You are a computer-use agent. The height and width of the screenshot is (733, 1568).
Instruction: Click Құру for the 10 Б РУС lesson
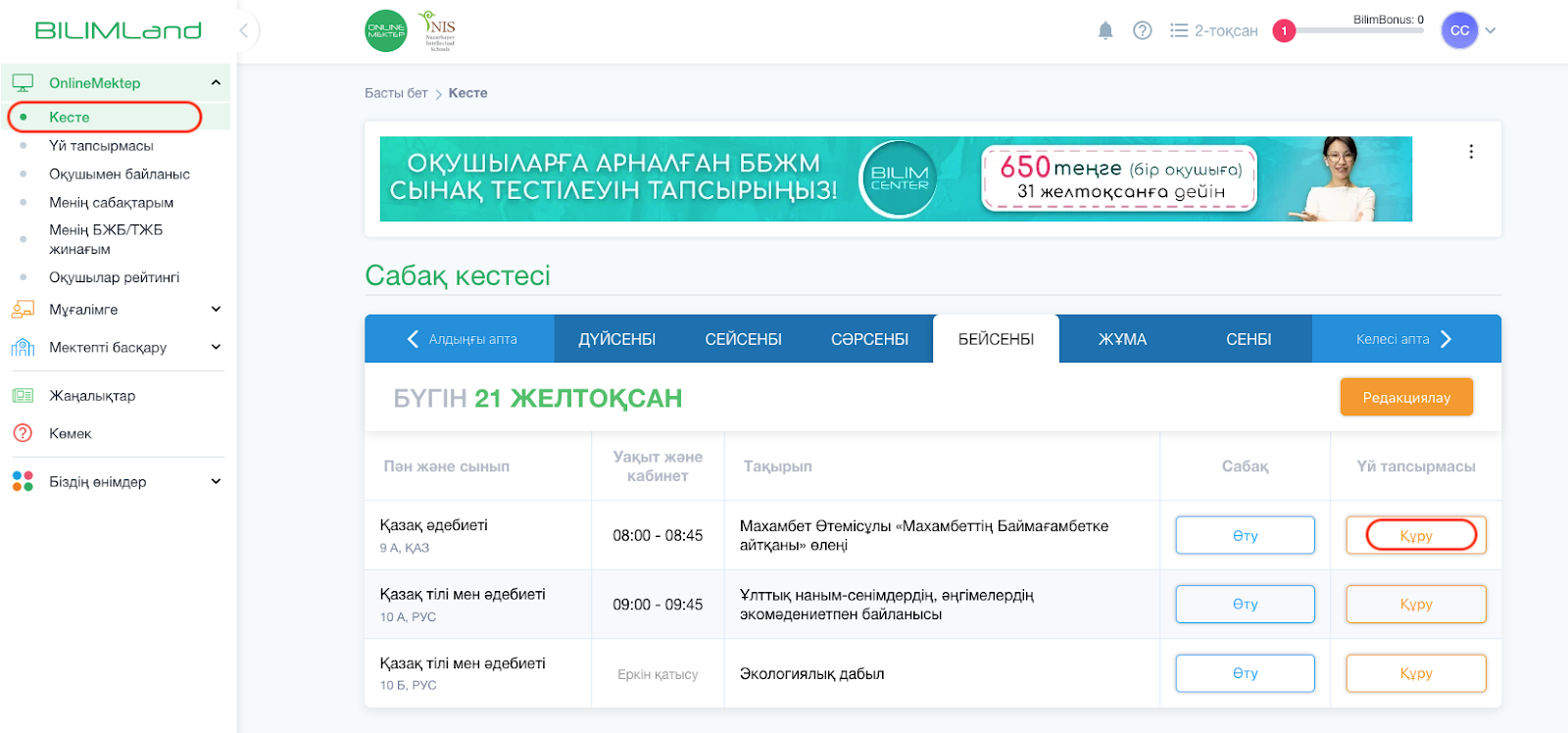(1415, 673)
